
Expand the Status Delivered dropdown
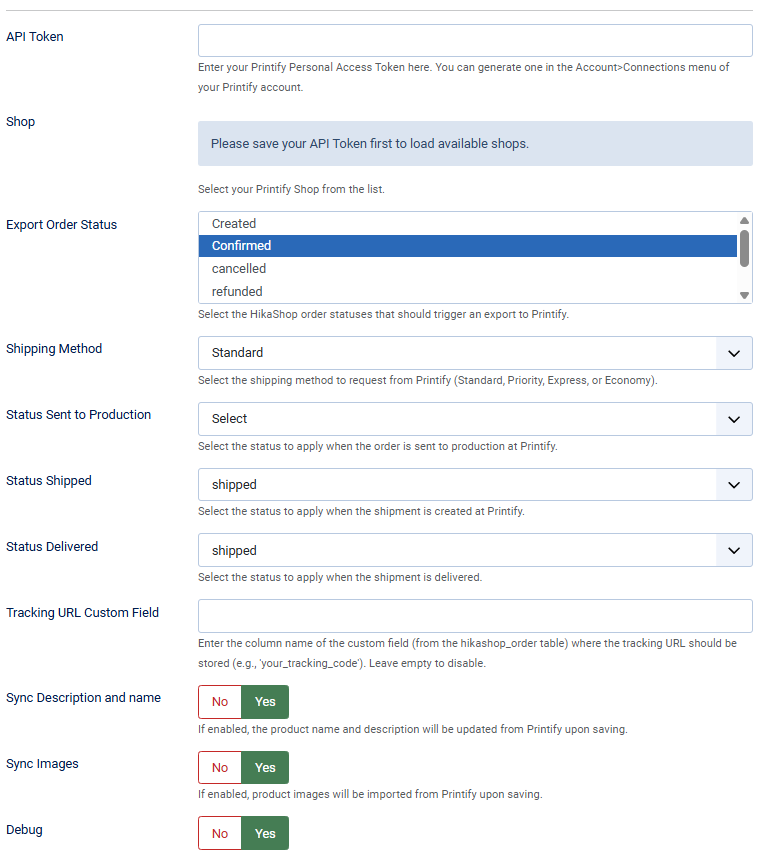pos(475,551)
